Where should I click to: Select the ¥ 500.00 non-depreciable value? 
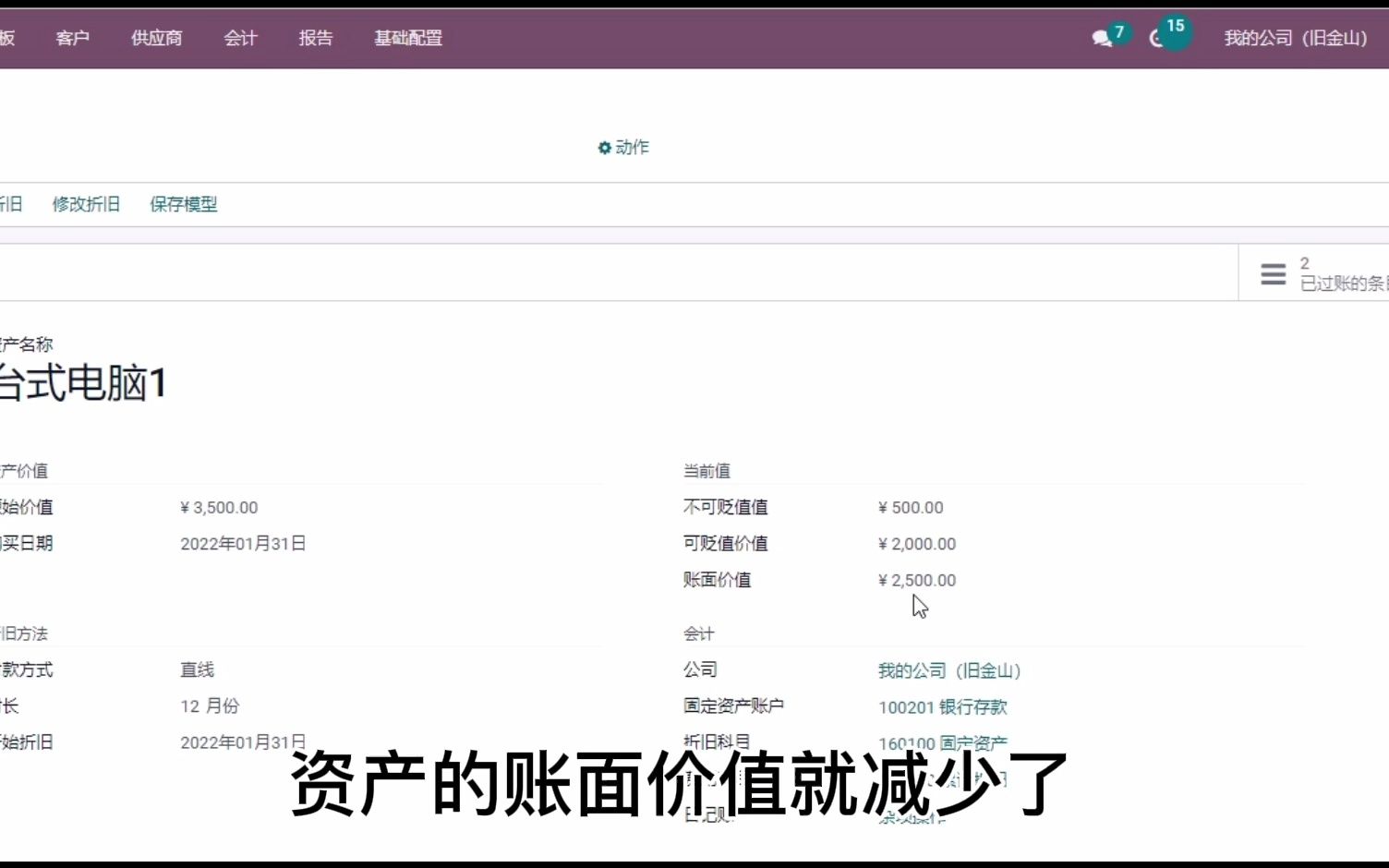click(911, 508)
